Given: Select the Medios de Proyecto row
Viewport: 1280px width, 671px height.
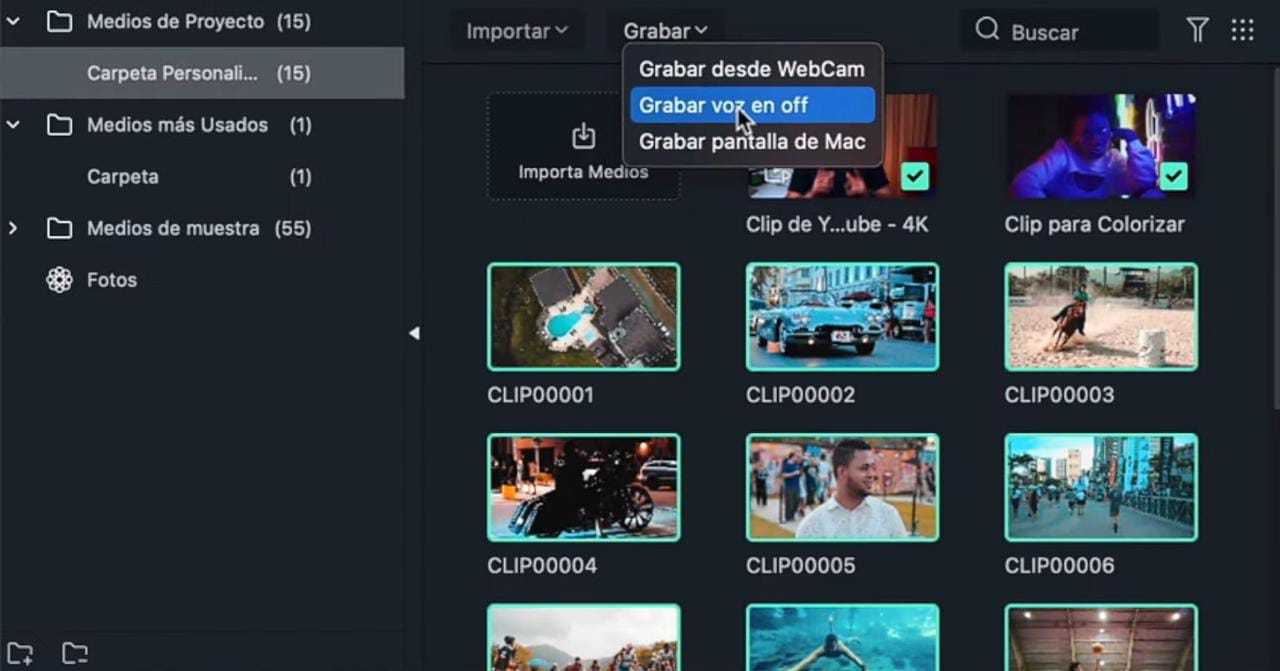Looking at the screenshot, I should pyautogui.click(x=202, y=21).
